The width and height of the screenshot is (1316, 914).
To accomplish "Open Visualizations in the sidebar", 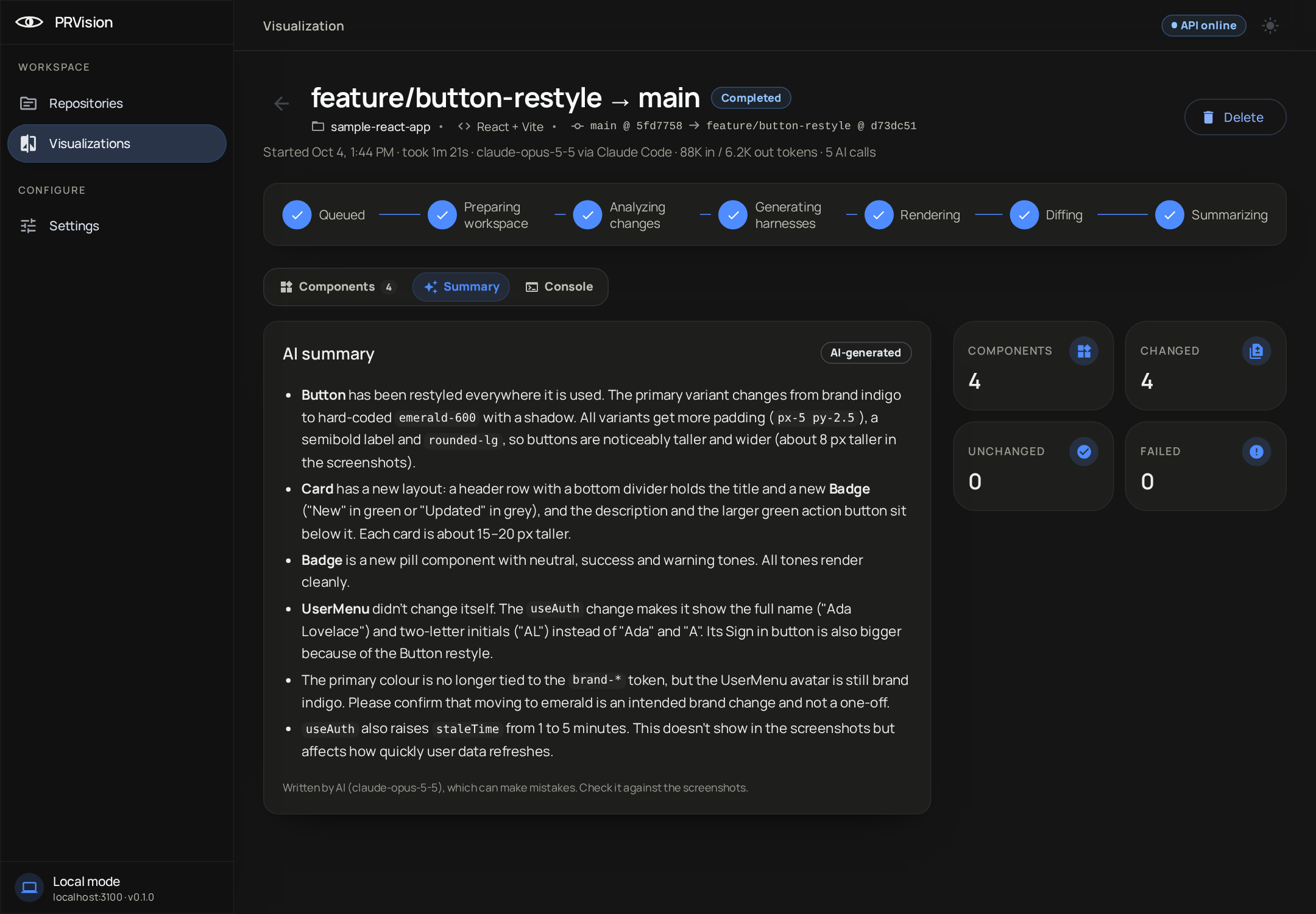I will click(x=117, y=144).
